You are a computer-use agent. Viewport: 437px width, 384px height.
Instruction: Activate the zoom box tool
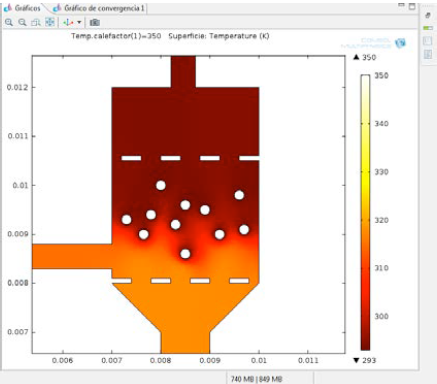[x=36, y=22]
